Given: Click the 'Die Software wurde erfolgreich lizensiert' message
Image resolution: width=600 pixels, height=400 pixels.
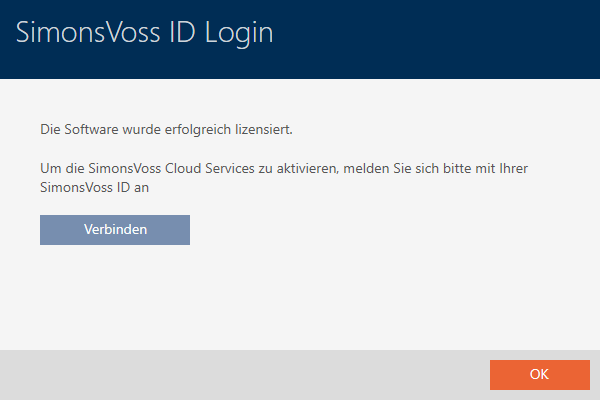Looking at the screenshot, I should pos(165,130).
